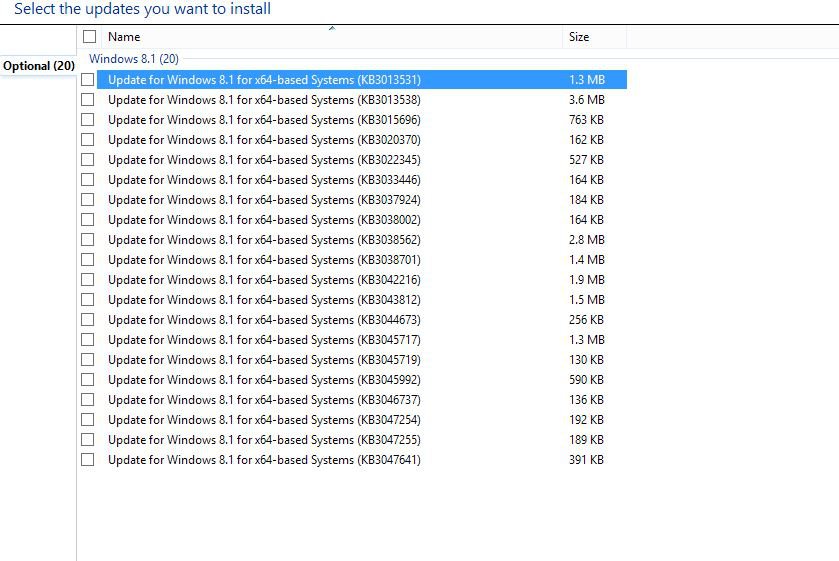Viewport: 839px width, 561px height.
Task: Tick the KB3022345 update checkbox
Action: [x=88, y=159]
